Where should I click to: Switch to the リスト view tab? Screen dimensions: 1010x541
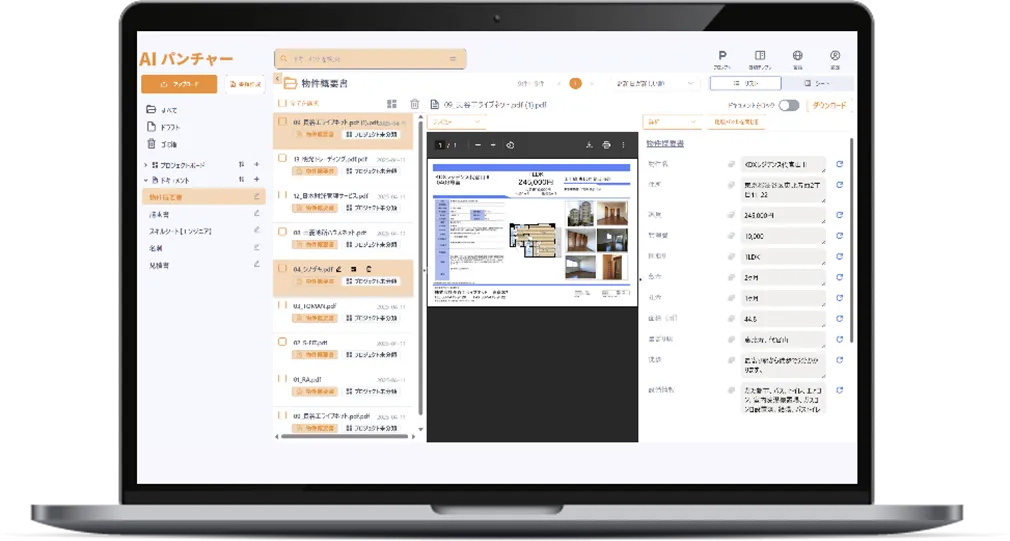coord(745,83)
